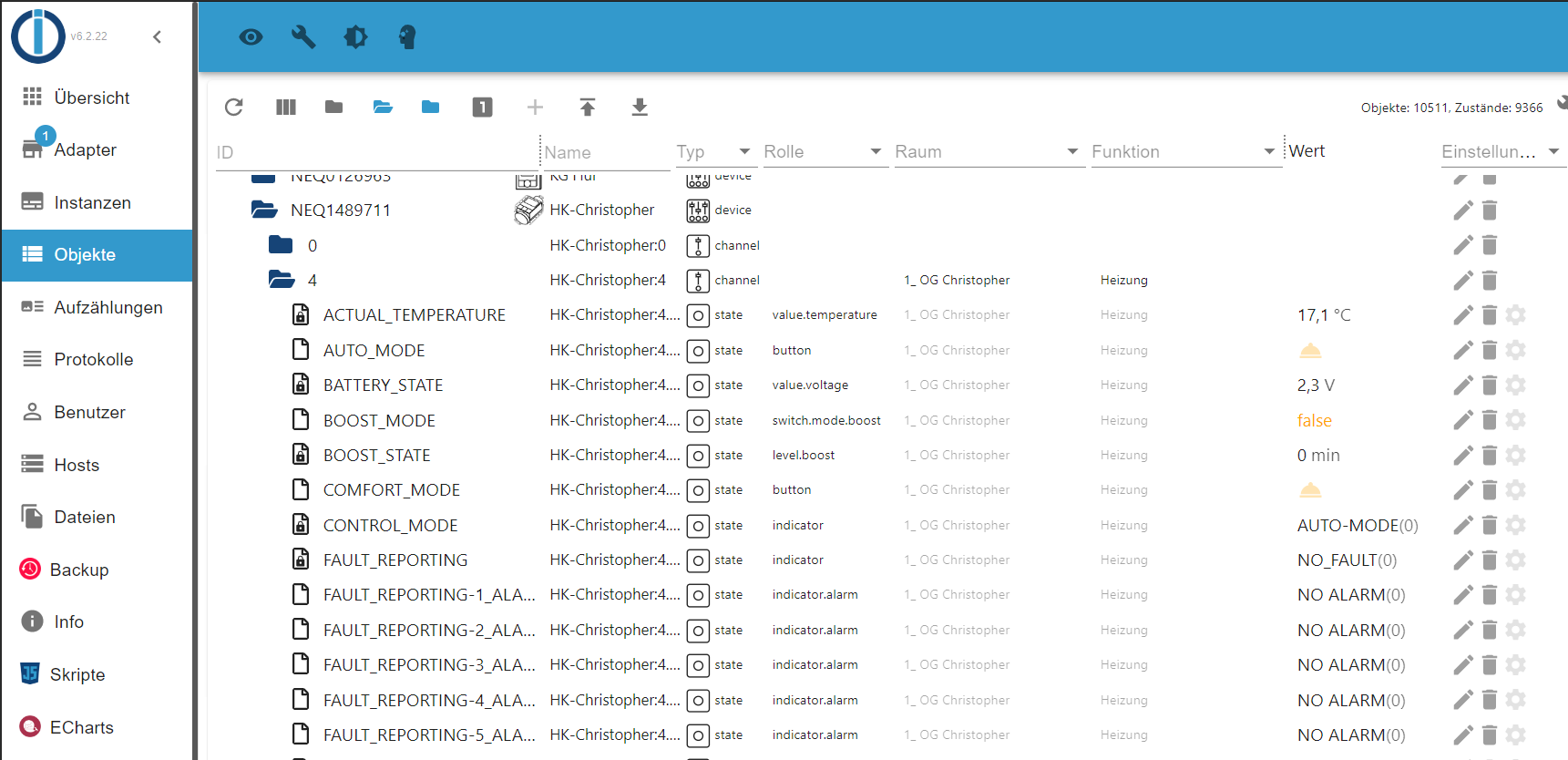The image size is (1568, 760).
Task: Open column configuration icon
Action: (286, 108)
